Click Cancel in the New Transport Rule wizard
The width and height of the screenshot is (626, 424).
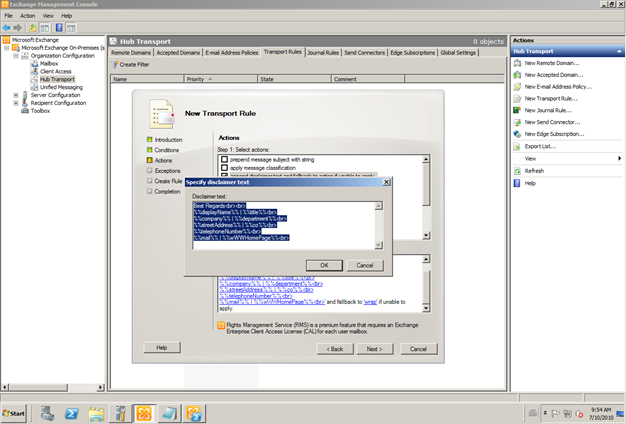click(418, 349)
